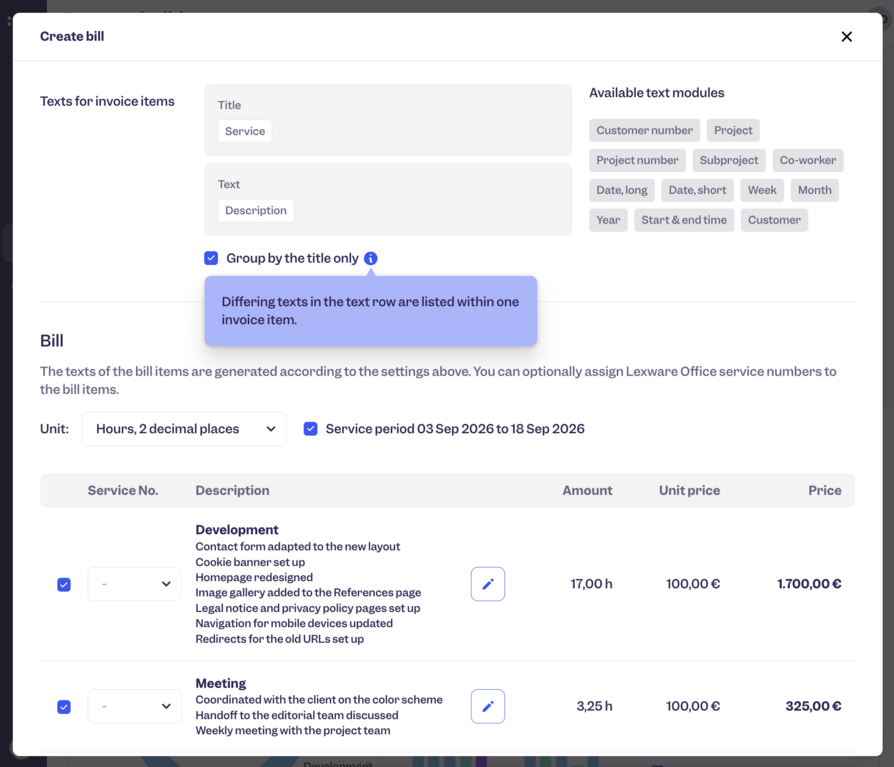Click the Service No. column header
This screenshot has height=767, width=894.
pyautogui.click(x=123, y=490)
